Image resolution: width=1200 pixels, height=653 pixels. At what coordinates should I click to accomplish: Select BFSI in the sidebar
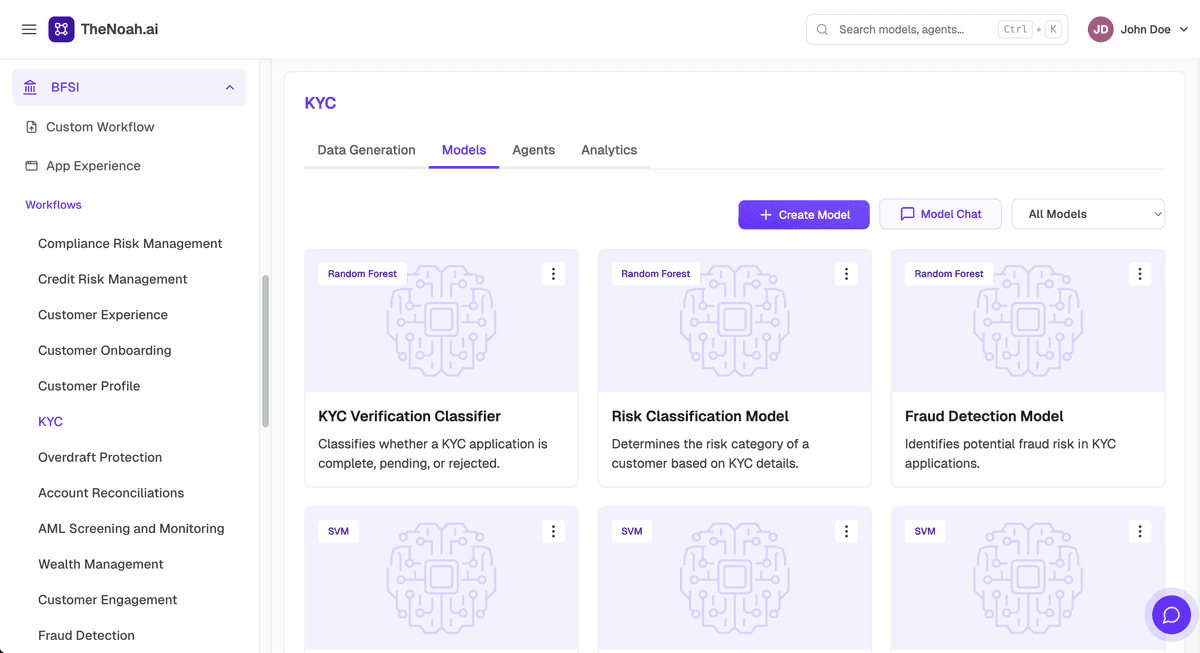click(129, 87)
